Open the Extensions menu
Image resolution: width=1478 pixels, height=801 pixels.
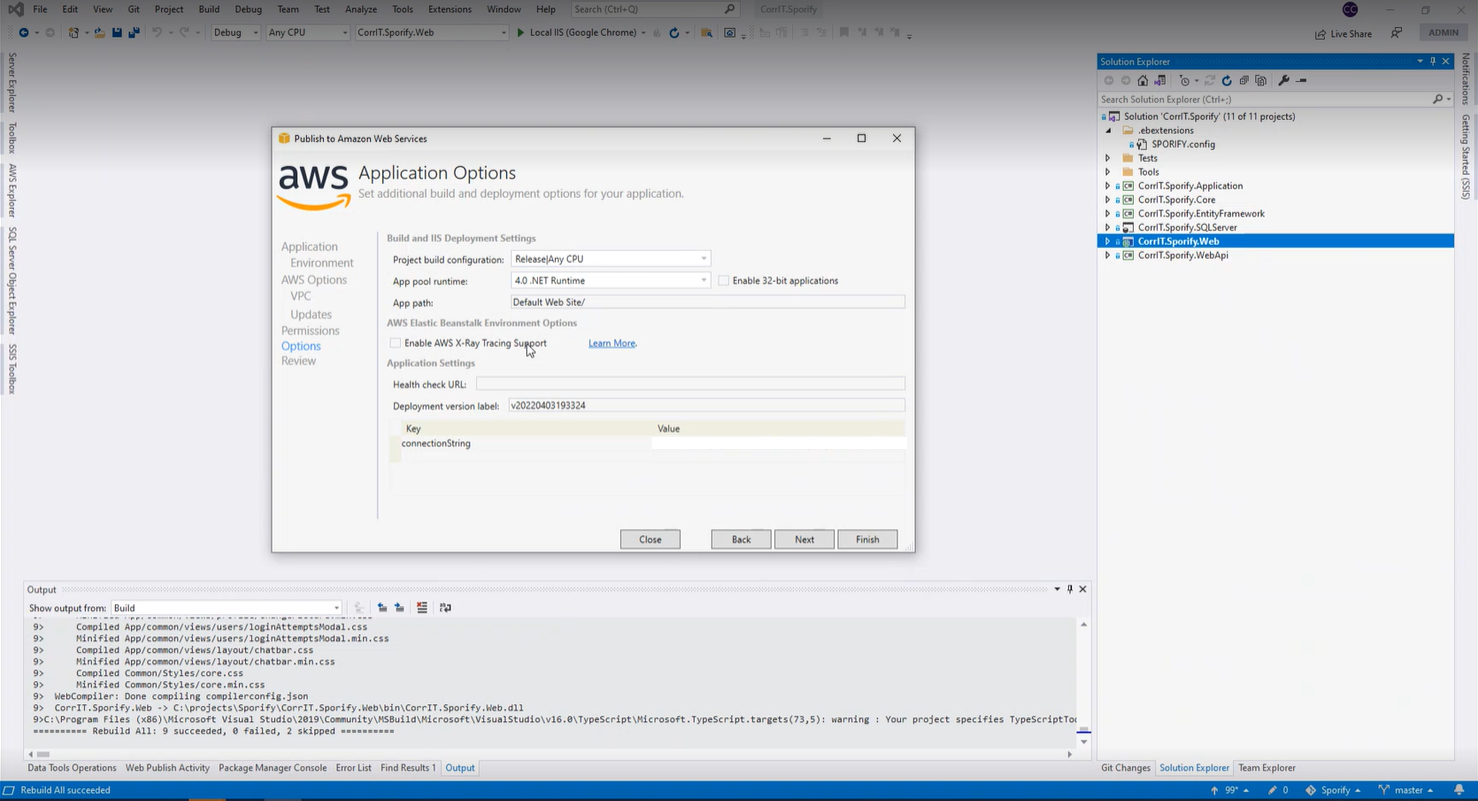pos(449,9)
